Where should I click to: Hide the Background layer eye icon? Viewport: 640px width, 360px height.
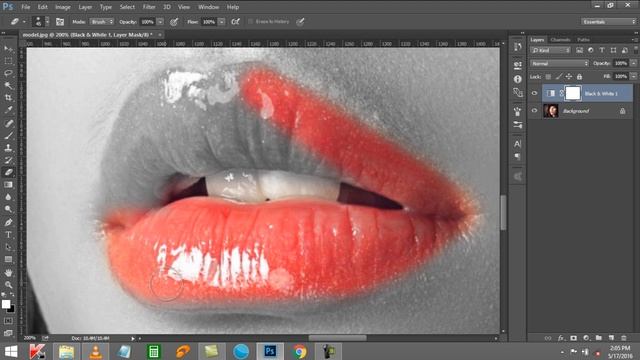coord(534,111)
